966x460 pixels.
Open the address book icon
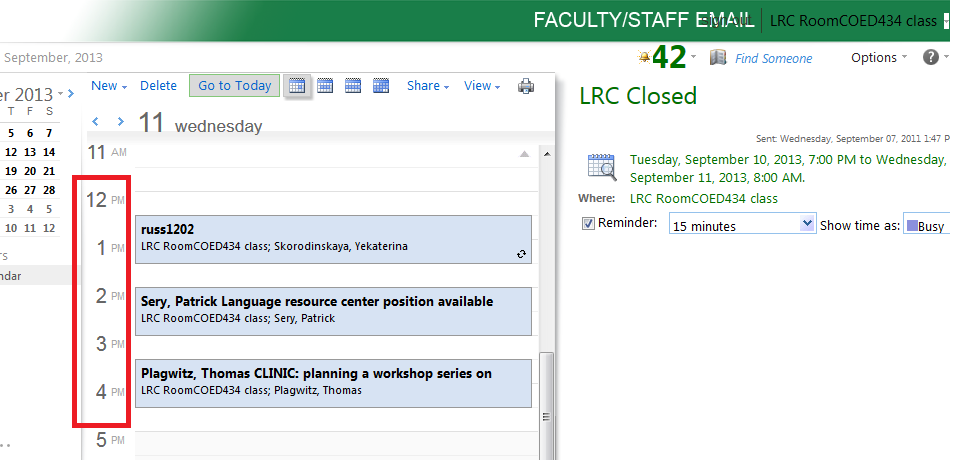pos(718,58)
